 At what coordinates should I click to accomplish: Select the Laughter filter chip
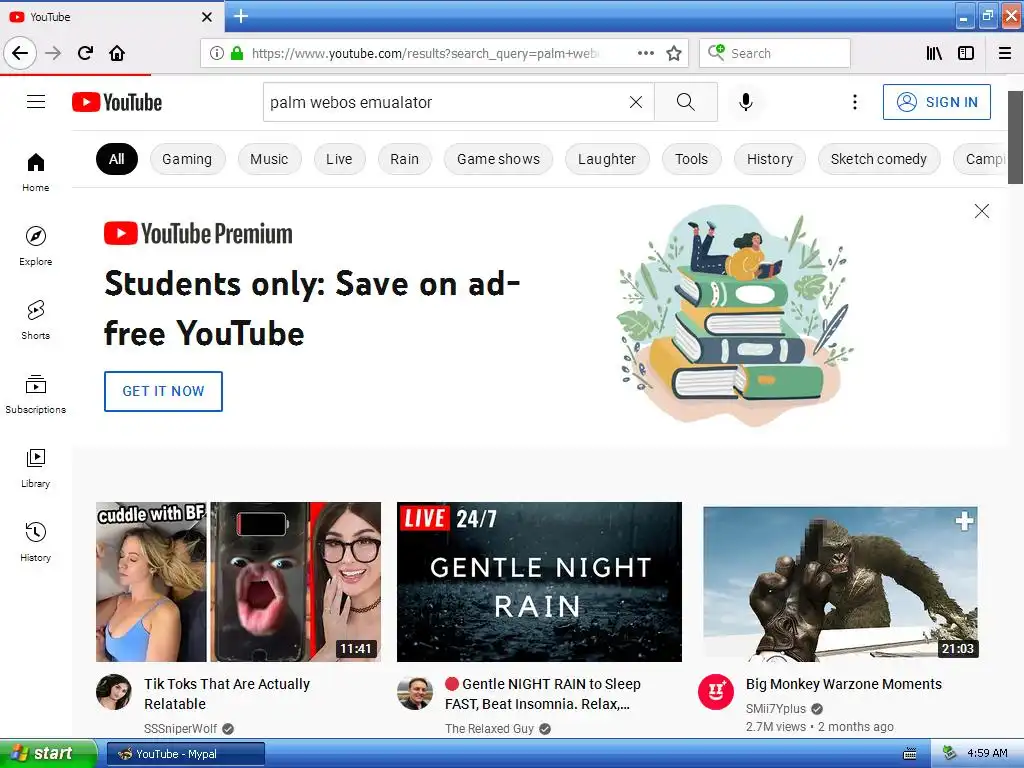[607, 159]
